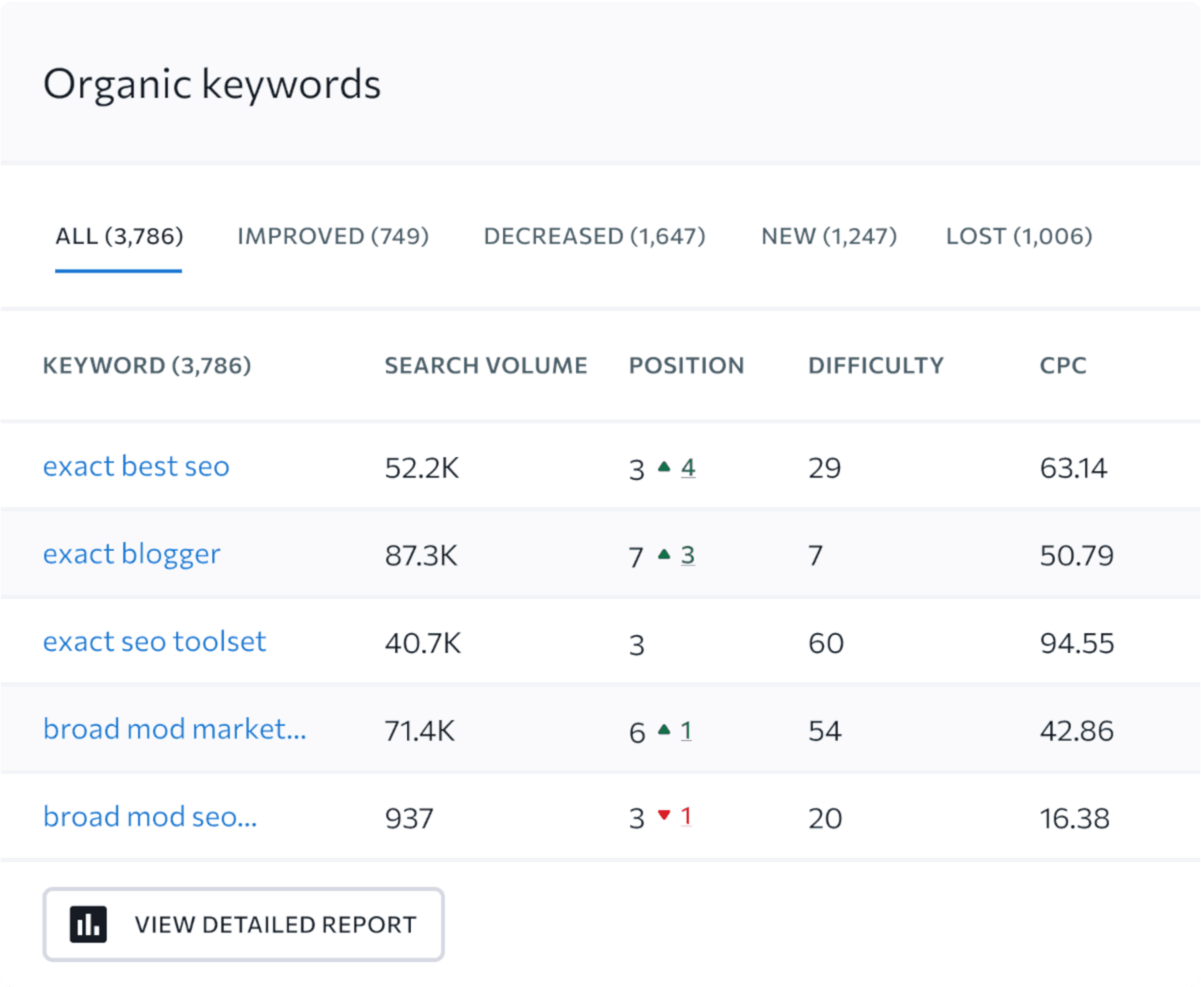Click the 'Organic keywords' heading
Viewport: 1201px width, 987px height.
click(212, 85)
